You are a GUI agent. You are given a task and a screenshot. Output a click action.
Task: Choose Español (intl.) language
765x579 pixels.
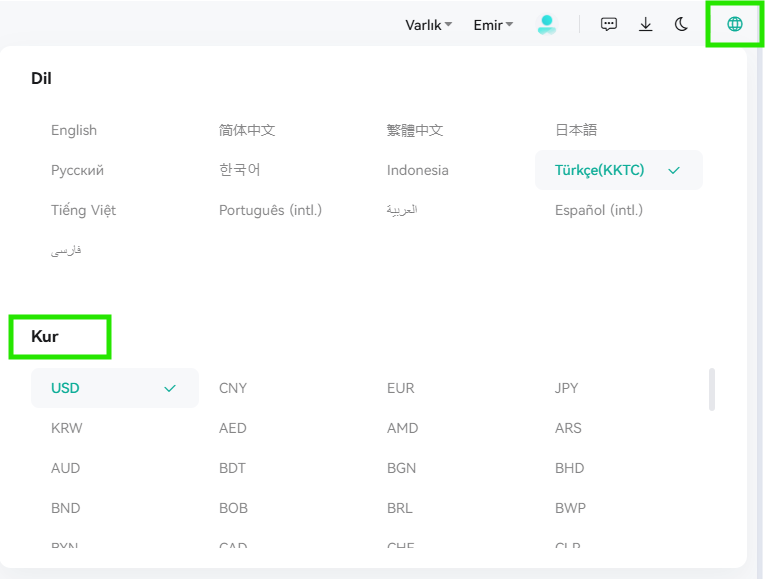point(599,210)
